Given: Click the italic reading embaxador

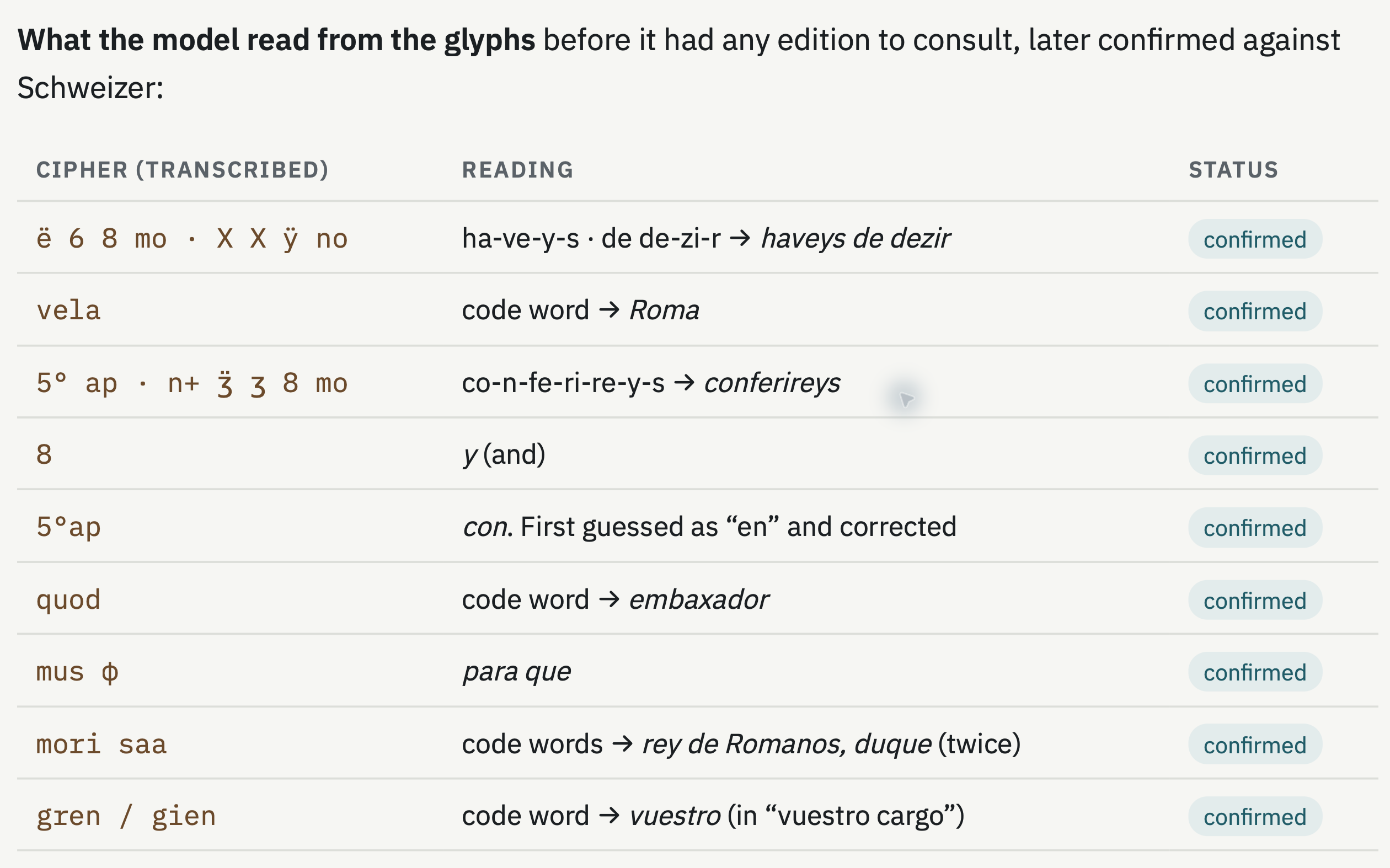Looking at the screenshot, I should tap(699, 599).
